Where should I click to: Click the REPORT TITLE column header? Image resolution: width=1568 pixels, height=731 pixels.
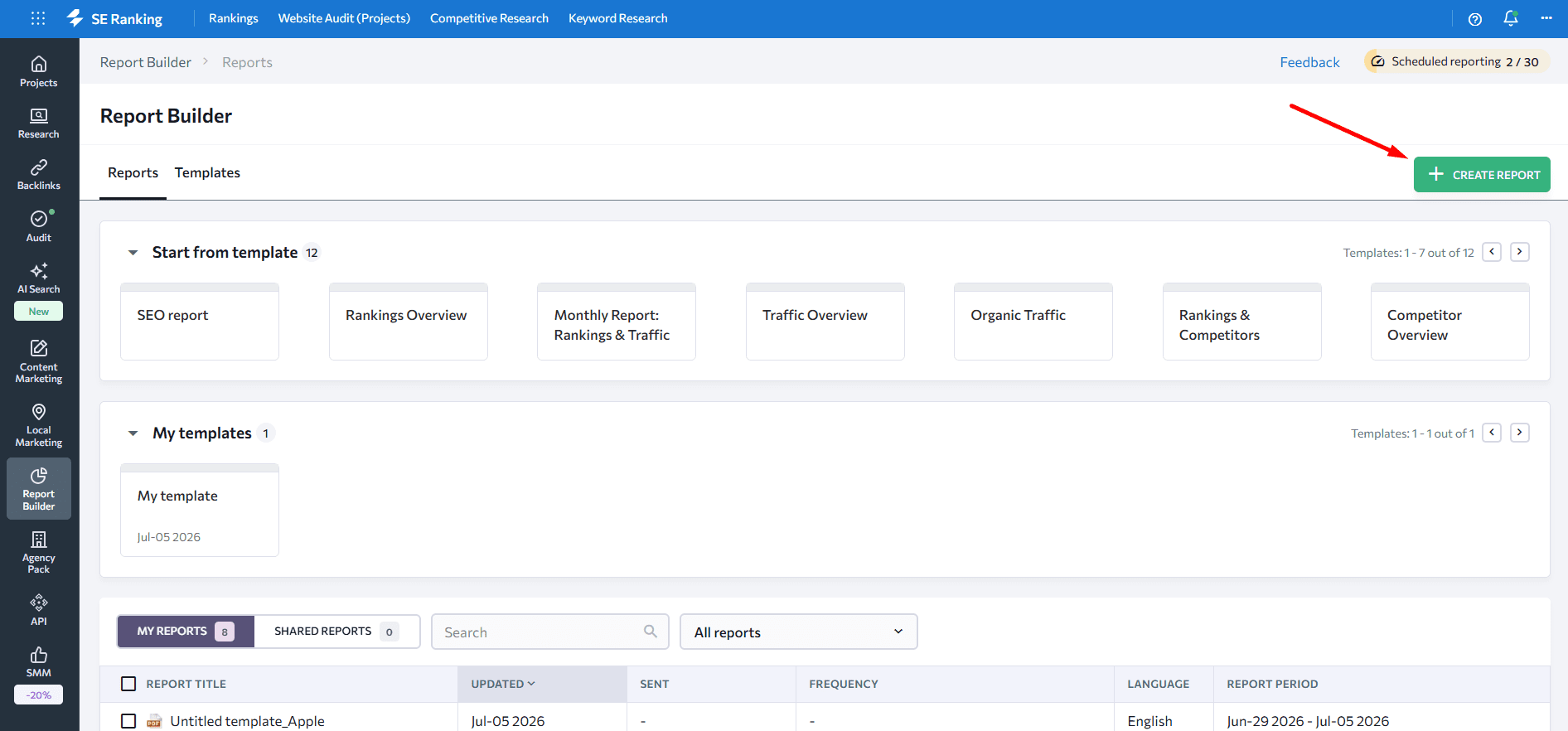click(x=186, y=684)
